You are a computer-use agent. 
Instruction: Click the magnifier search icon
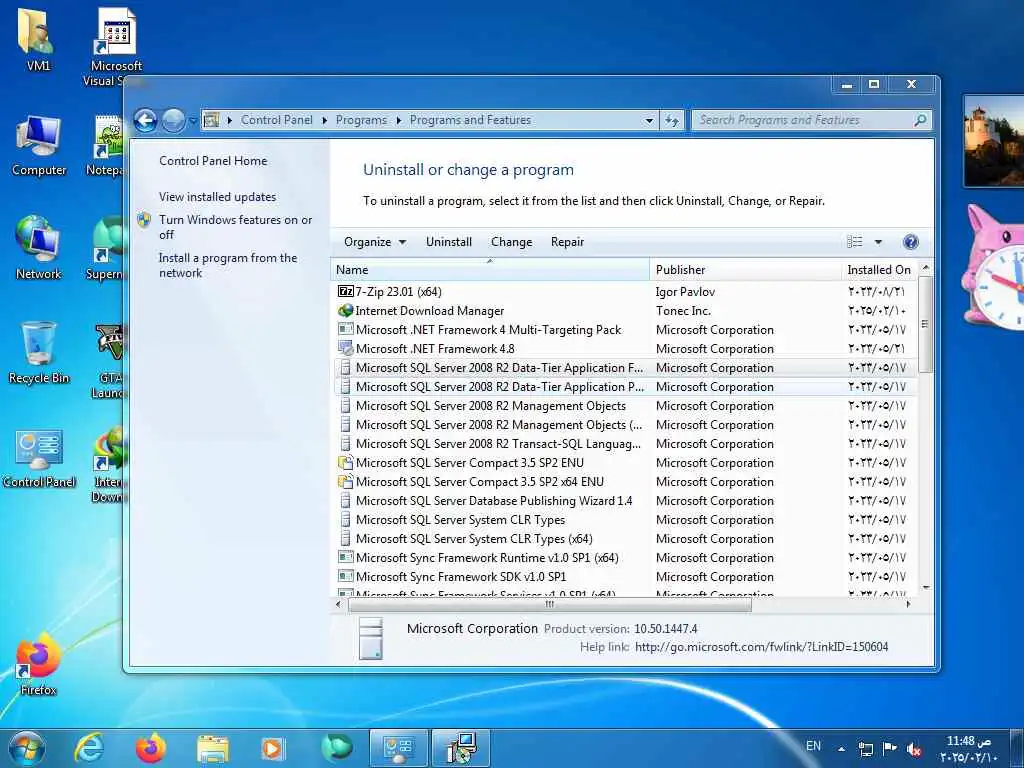(x=920, y=120)
